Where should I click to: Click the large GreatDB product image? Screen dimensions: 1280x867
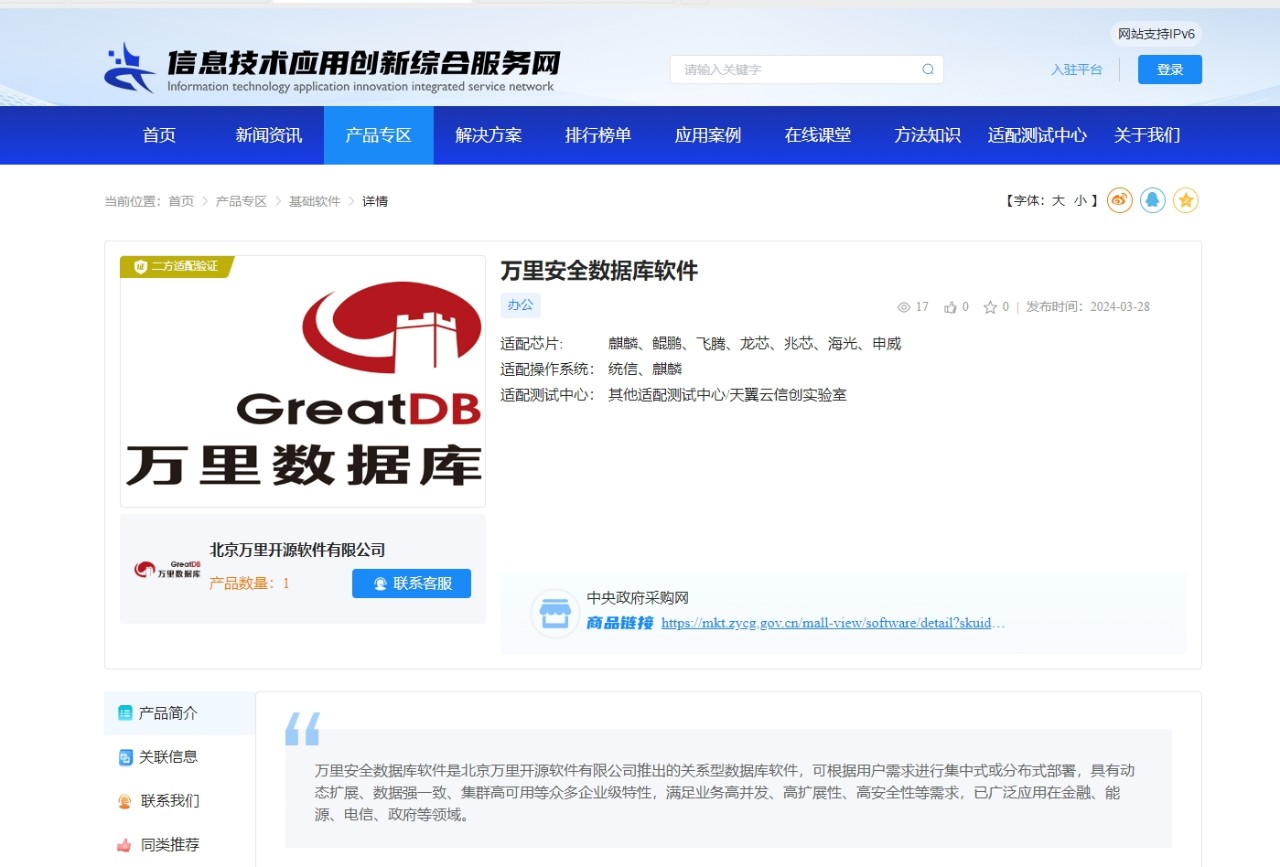[x=303, y=381]
